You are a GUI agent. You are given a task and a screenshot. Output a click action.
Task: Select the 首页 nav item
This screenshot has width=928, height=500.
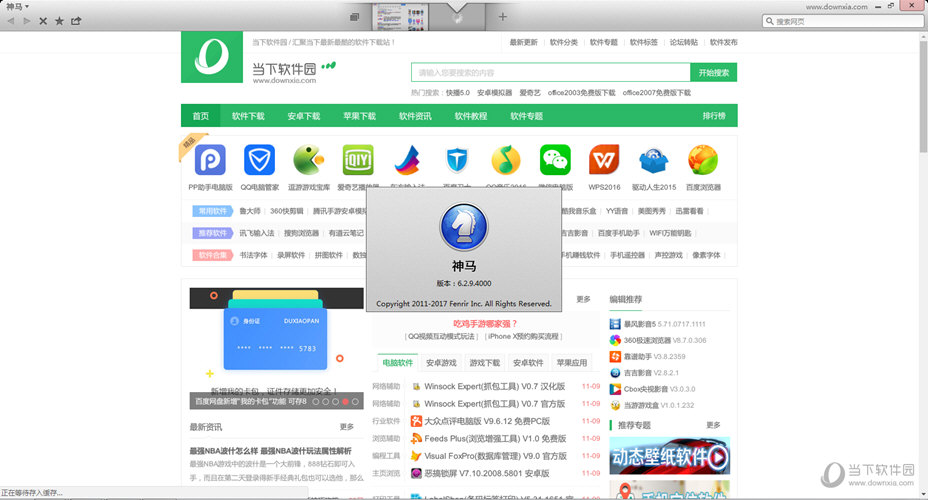click(x=201, y=116)
